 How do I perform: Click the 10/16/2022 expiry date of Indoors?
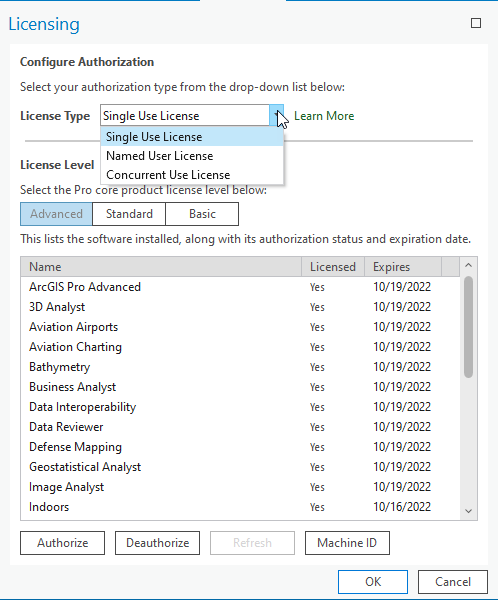[x=402, y=507]
